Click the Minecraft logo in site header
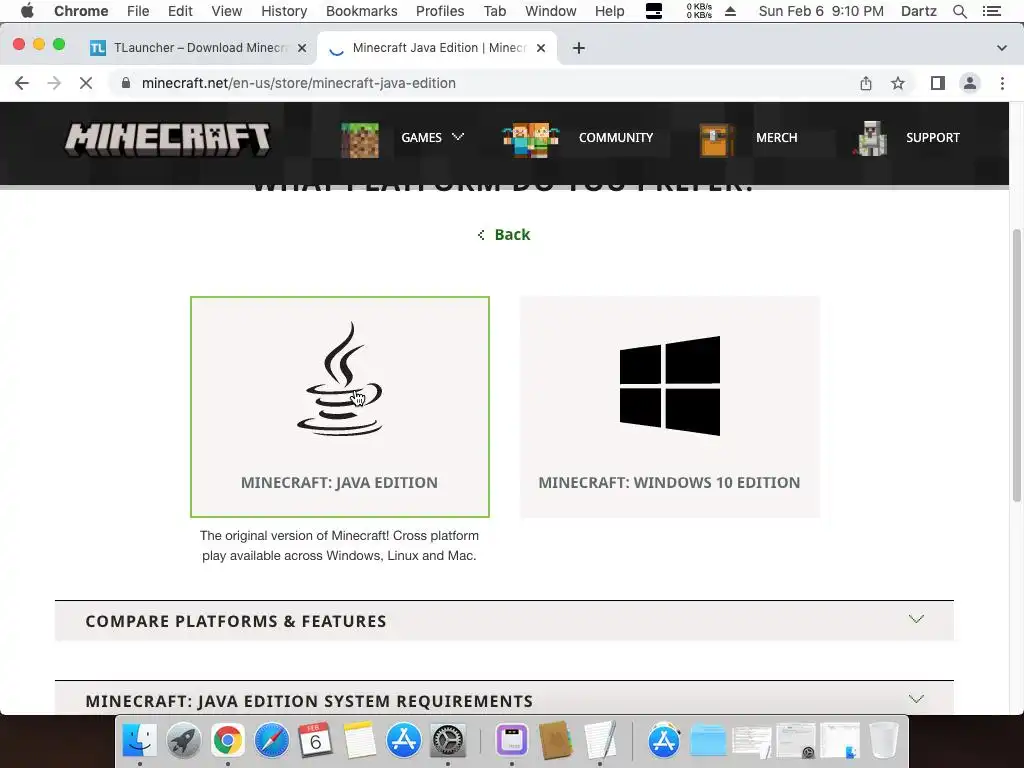The image size is (1024, 768). click(167, 139)
